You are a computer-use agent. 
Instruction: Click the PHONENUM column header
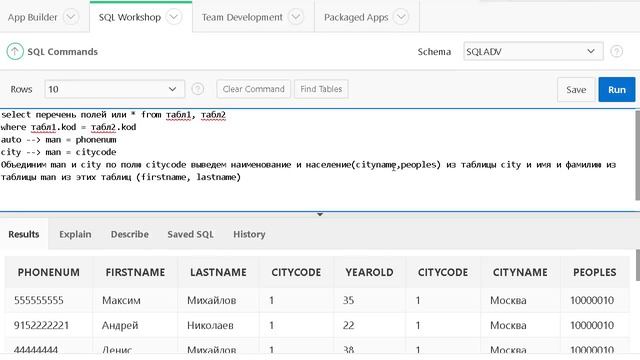coord(49,272)
